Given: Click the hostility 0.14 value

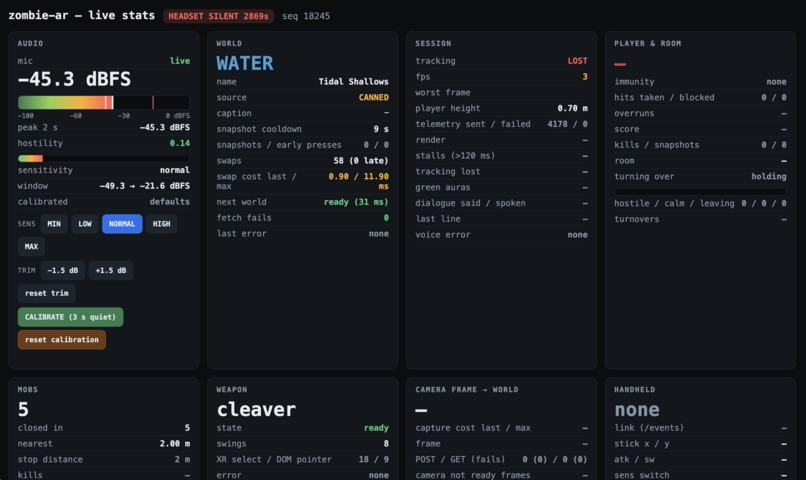Looking at the screenshot, I should (x=179, y=143).
